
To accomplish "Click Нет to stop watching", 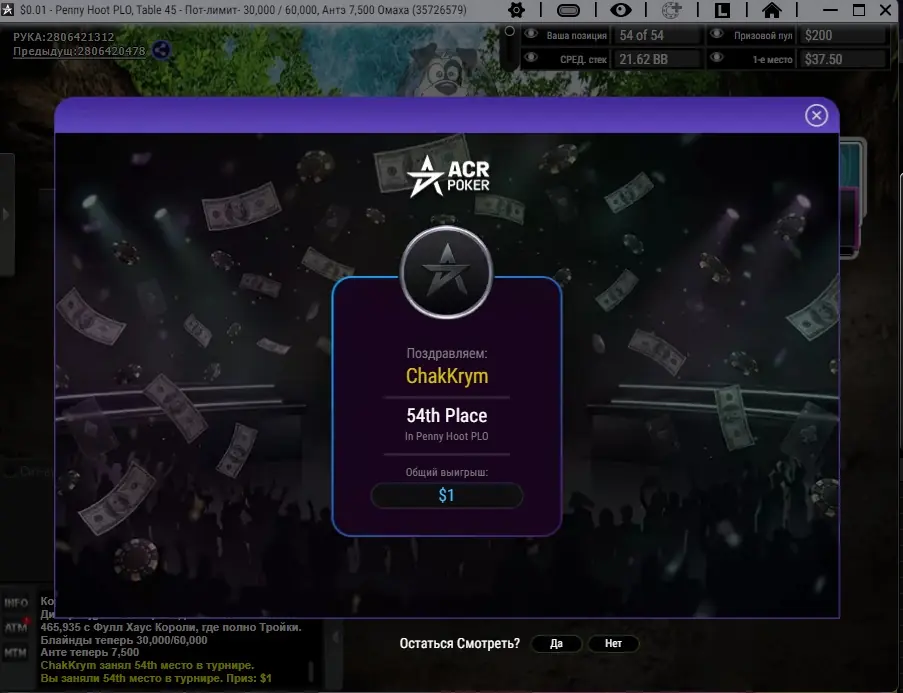I will [x=613, y=643].
